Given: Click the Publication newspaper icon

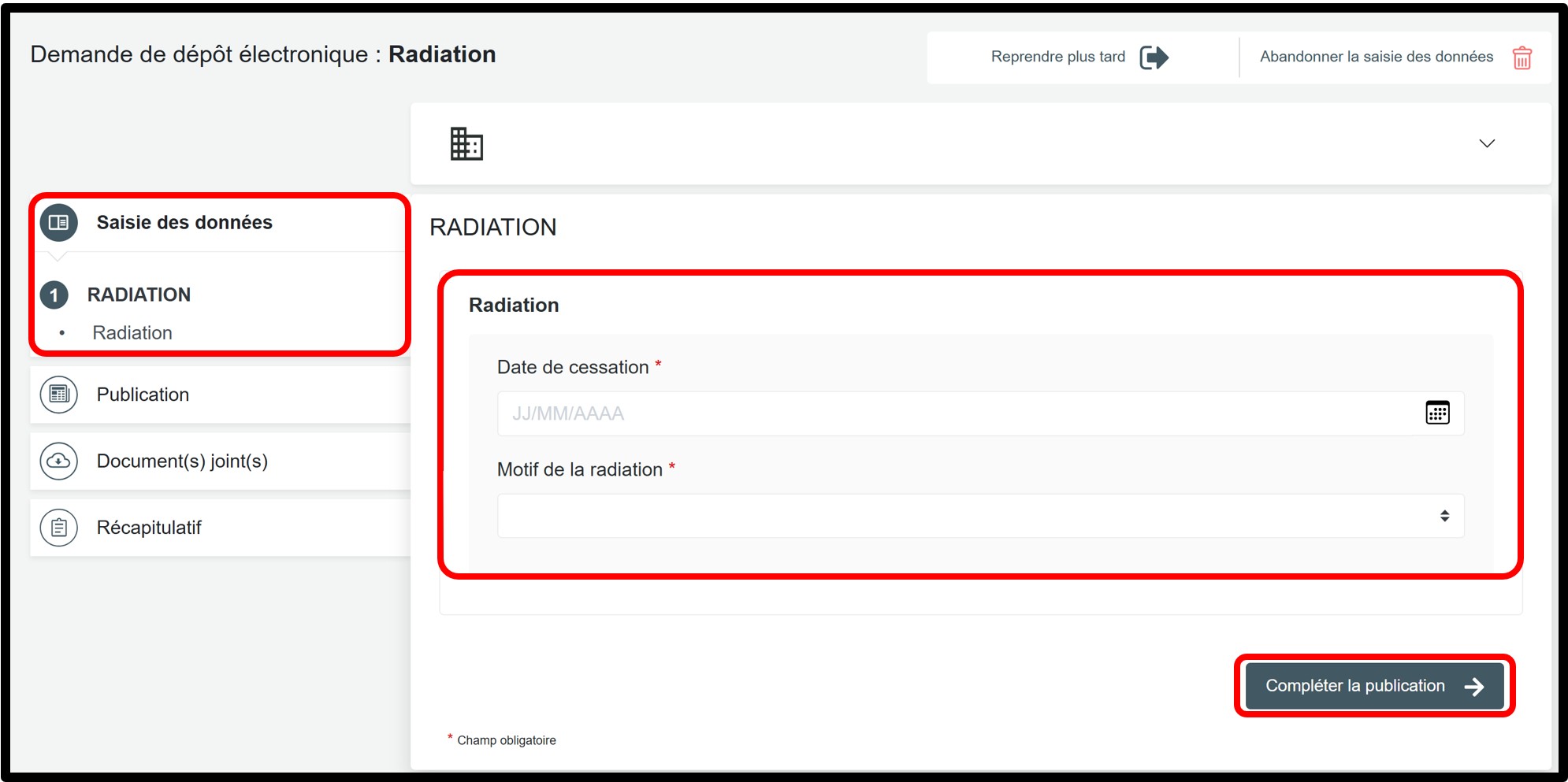Looking at the screenshot, I should pyautogui.click(x=59, y=395).
